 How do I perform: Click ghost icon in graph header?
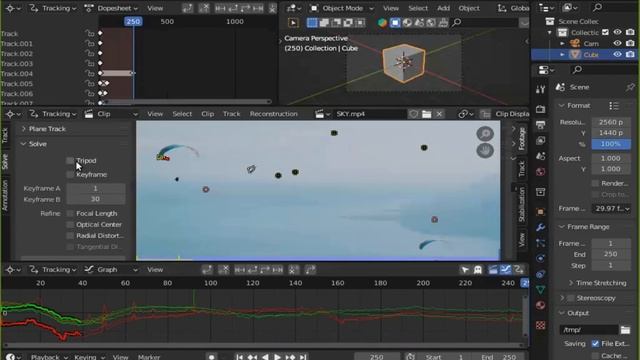[478, 269]
